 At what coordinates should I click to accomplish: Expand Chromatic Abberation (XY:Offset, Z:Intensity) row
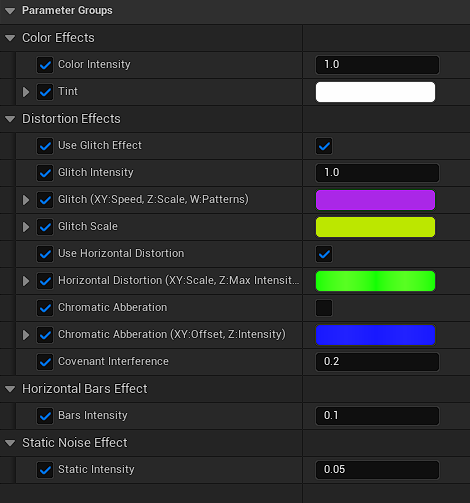(26, 335)
